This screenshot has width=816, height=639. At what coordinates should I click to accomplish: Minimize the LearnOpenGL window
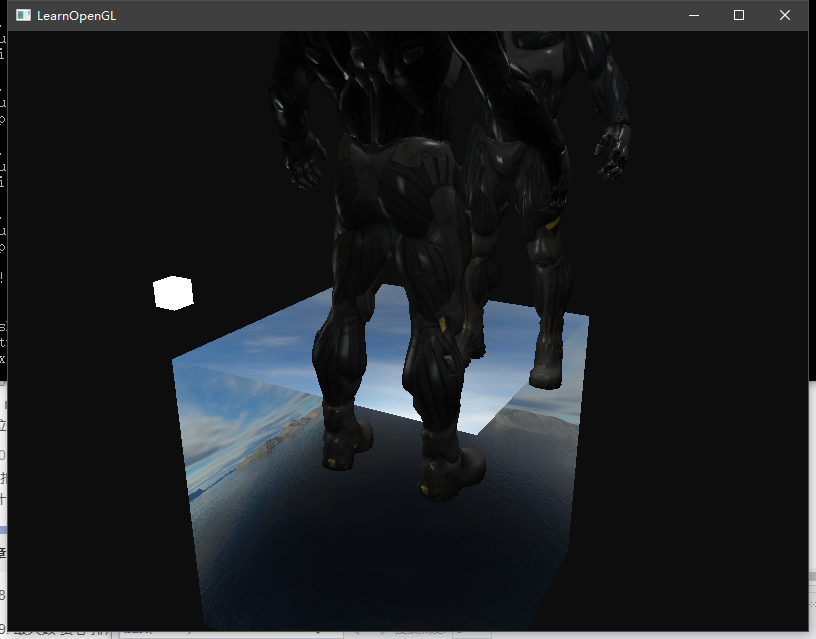tap(692, 15)
